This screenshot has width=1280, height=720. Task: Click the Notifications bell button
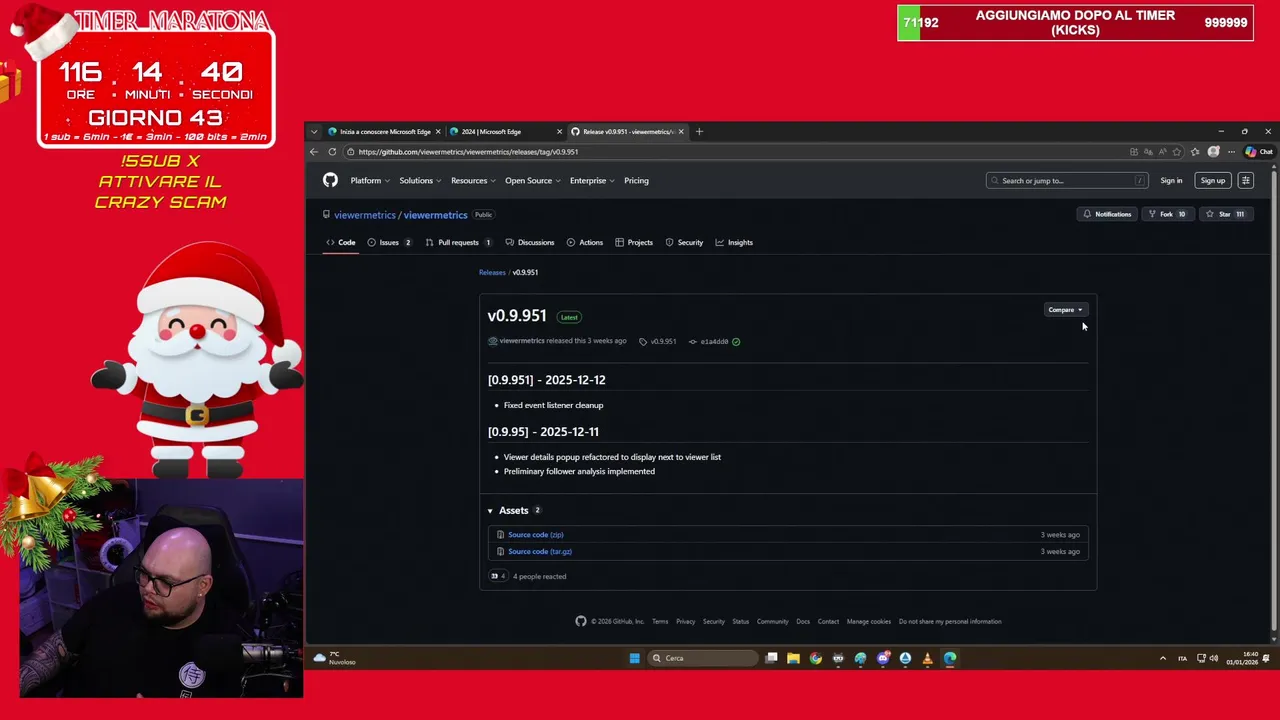[x=1107, y=214]
